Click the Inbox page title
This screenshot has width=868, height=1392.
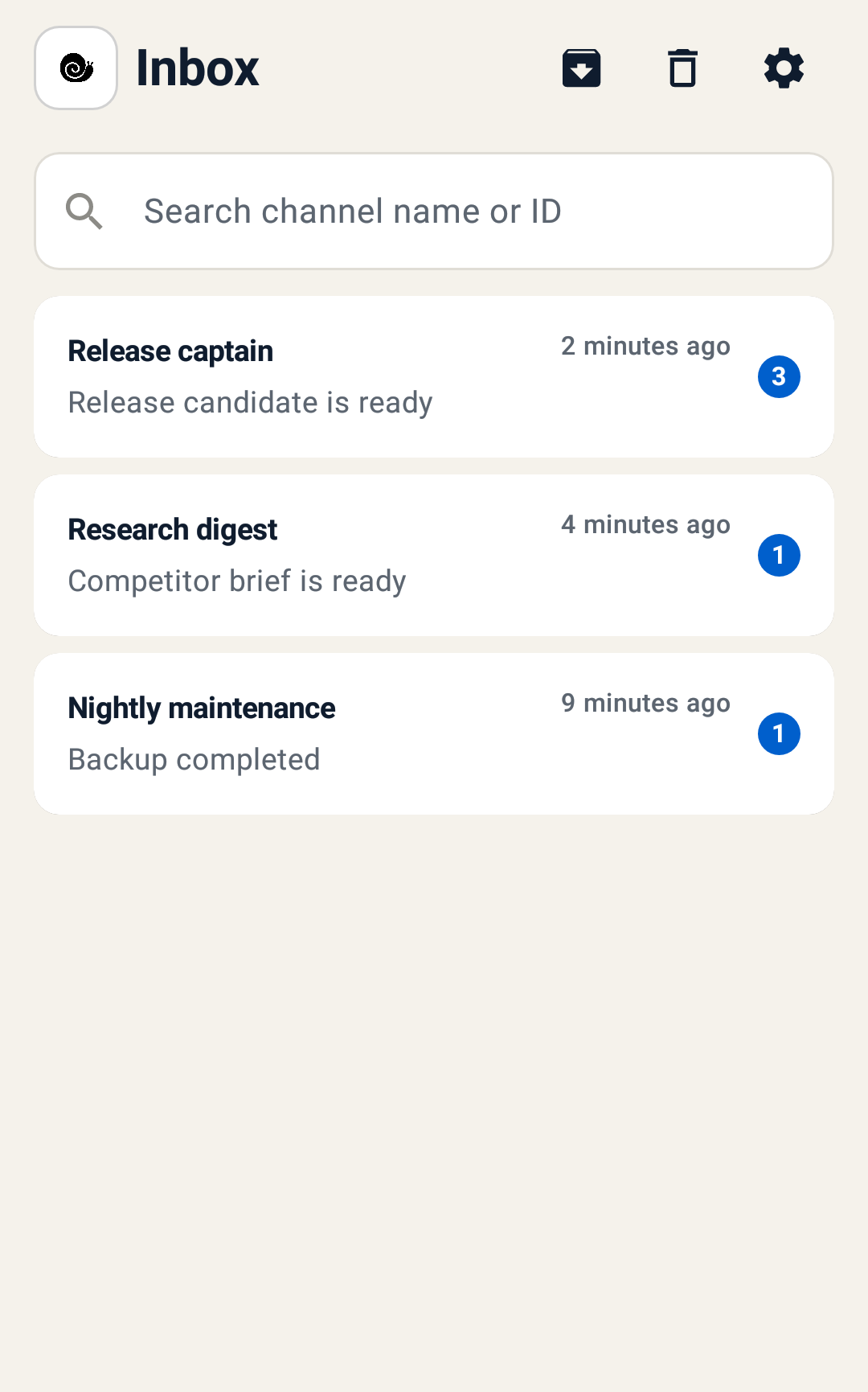tap(198, 68)
